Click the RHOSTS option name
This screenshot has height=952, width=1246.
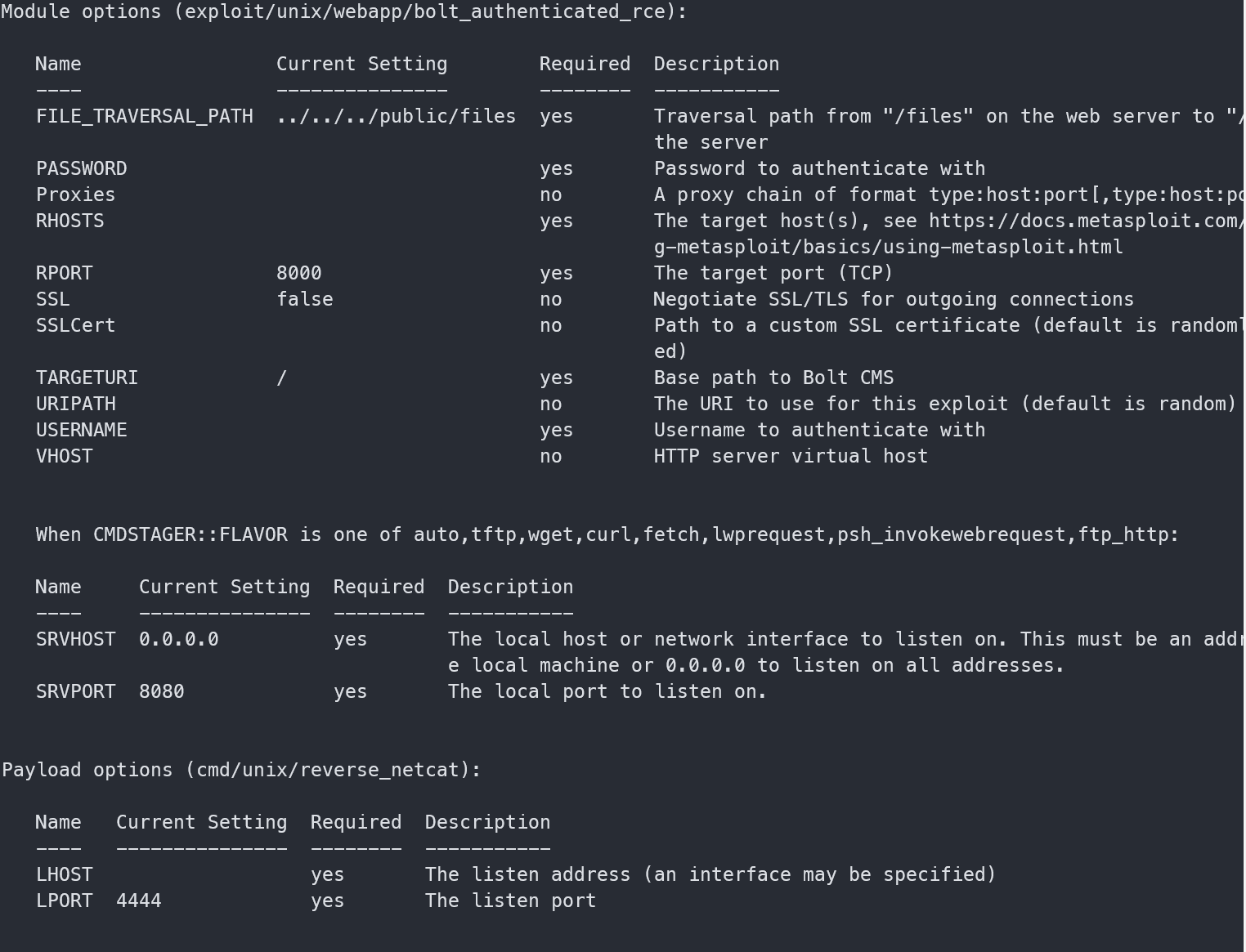tap(69, 221)
